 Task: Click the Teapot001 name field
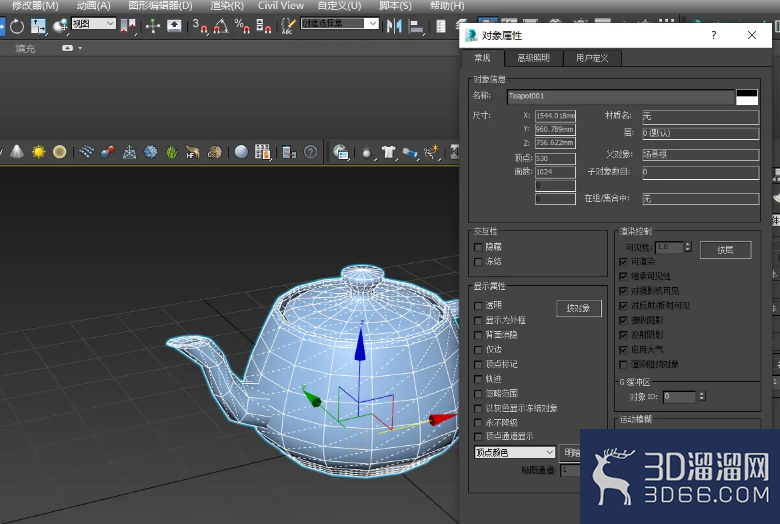pyautogui.click(x=621, y=96)
